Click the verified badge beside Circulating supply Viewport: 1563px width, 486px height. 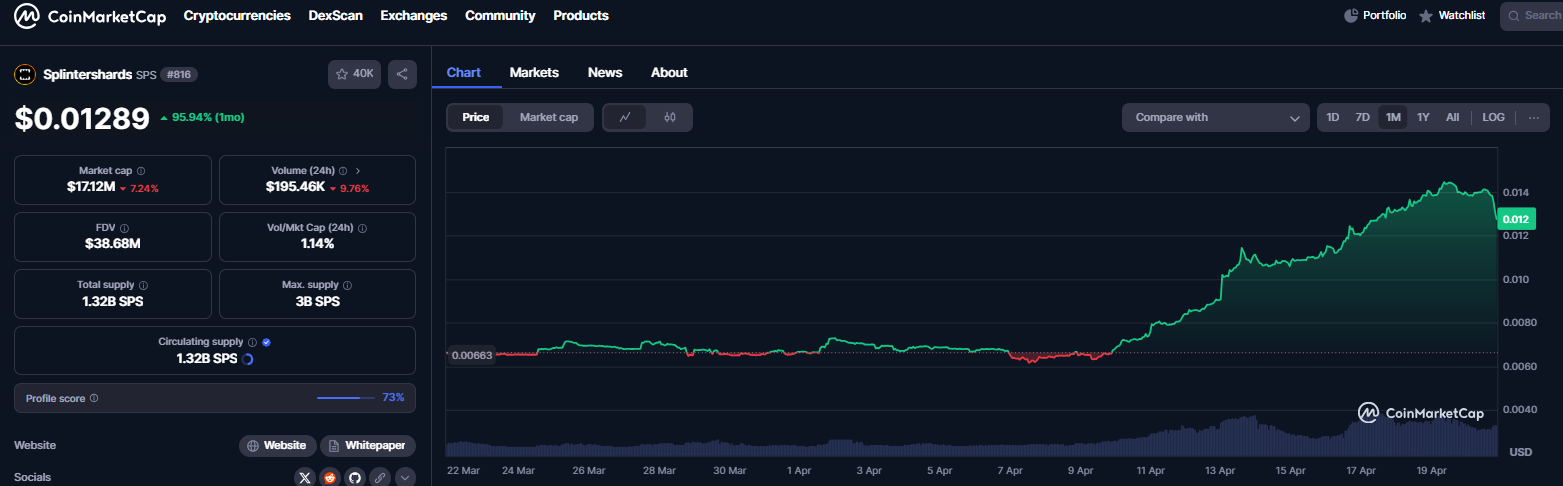click(x=266, y=342)
